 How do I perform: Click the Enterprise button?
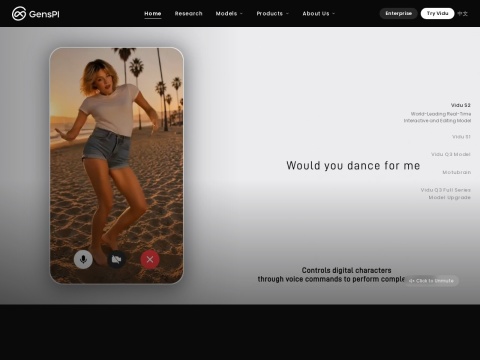coord(398,13)
